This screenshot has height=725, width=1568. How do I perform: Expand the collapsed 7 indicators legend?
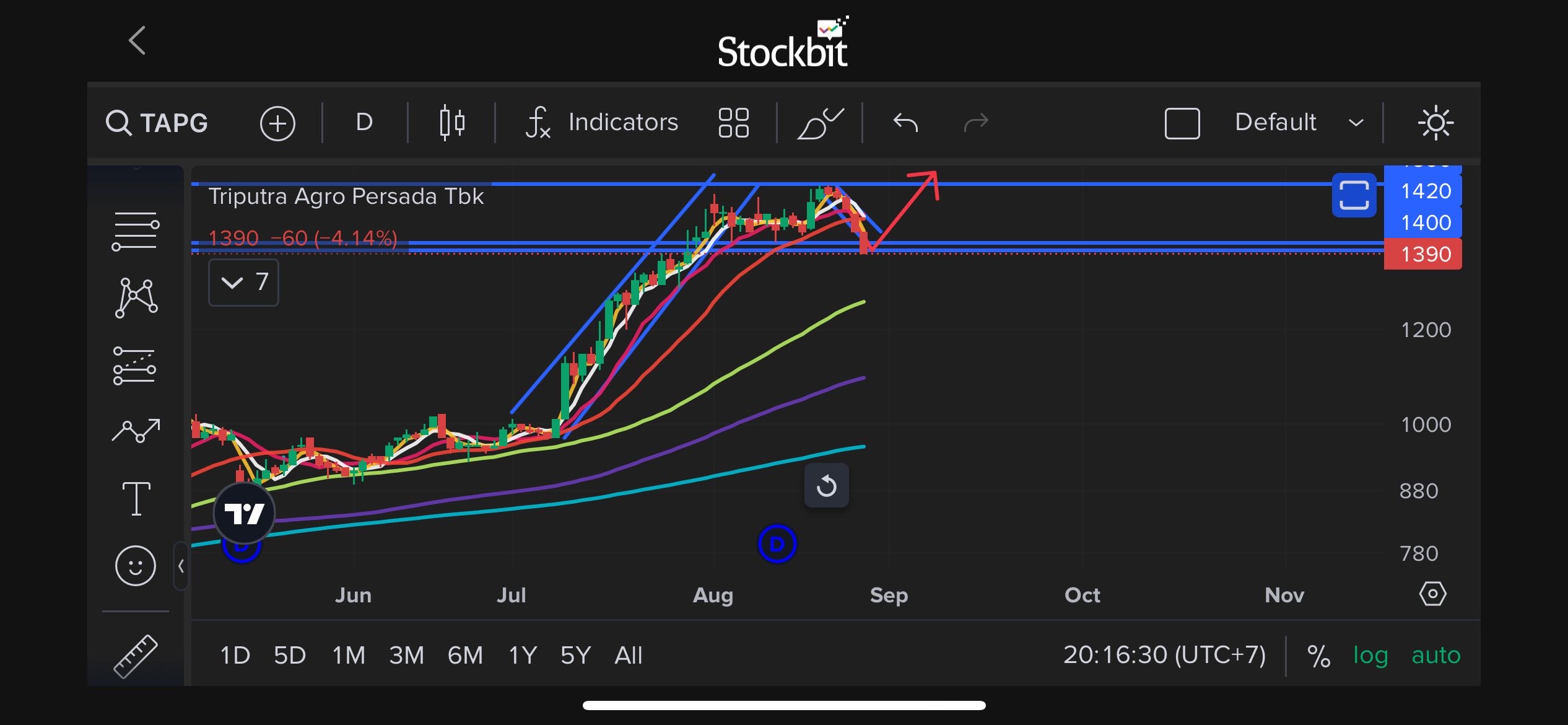[x=243, y=283]
